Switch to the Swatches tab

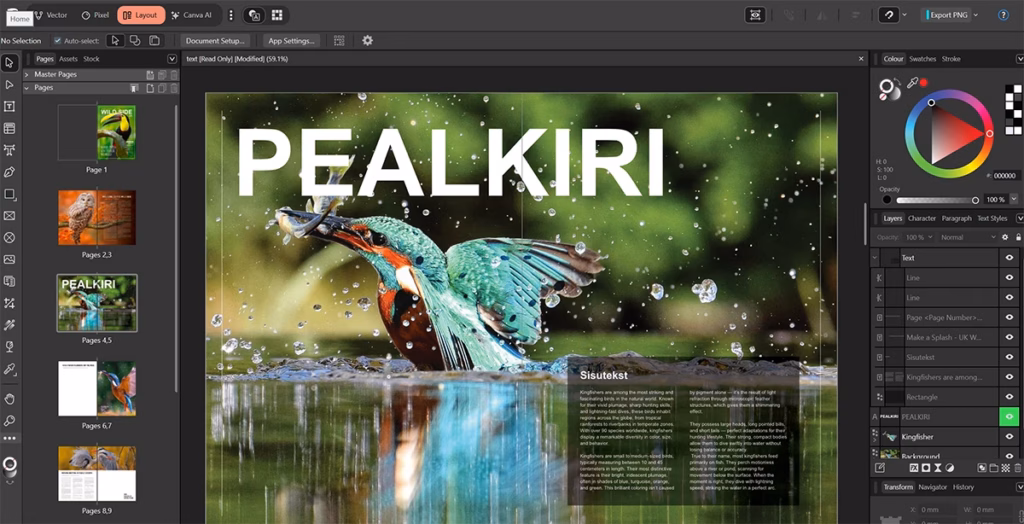(x=922, y=59)
